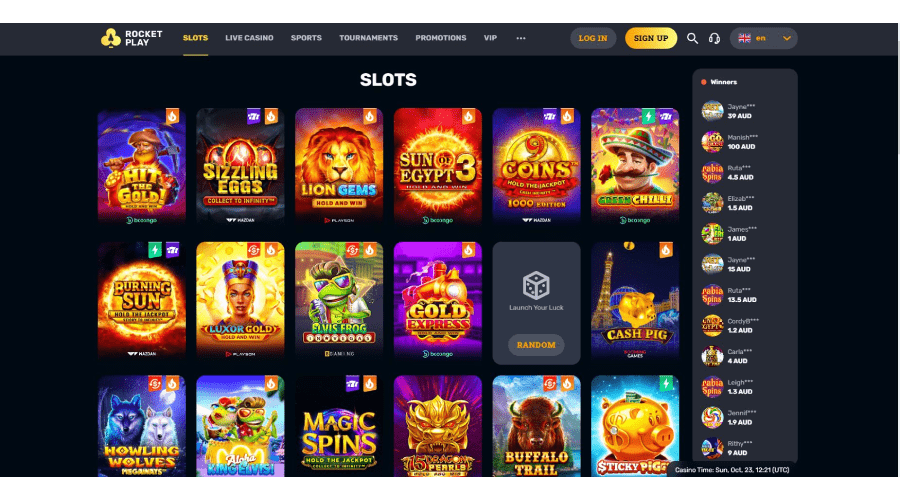
Task: Open the three-dots more menu
Action: point(521,38)
